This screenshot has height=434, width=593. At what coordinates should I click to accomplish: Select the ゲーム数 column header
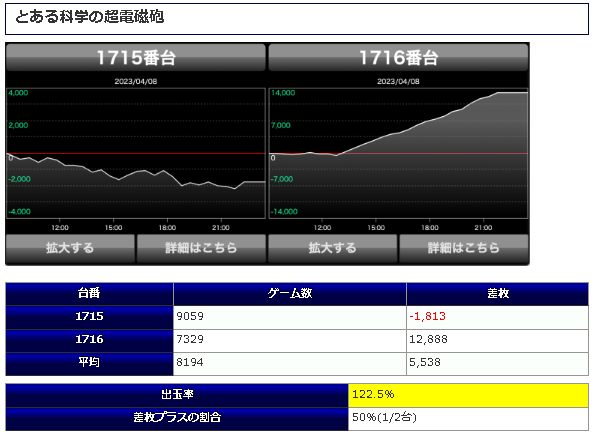pyautogui.click(x=290, y=294)
